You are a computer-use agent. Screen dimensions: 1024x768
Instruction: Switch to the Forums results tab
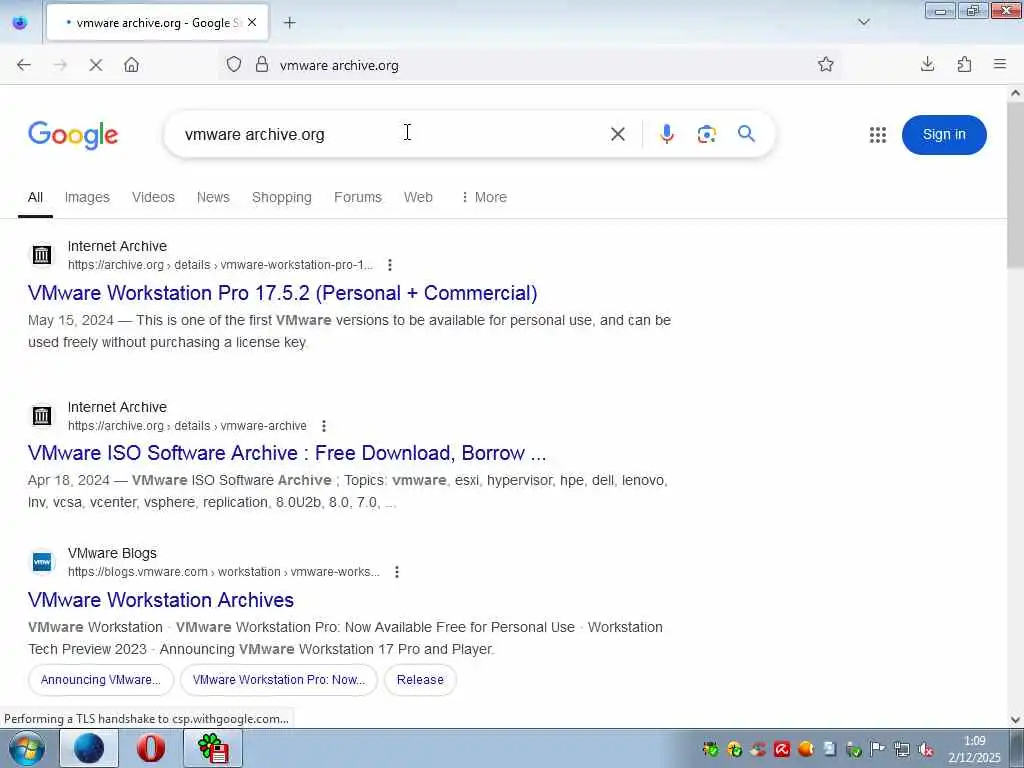point(357,197)
